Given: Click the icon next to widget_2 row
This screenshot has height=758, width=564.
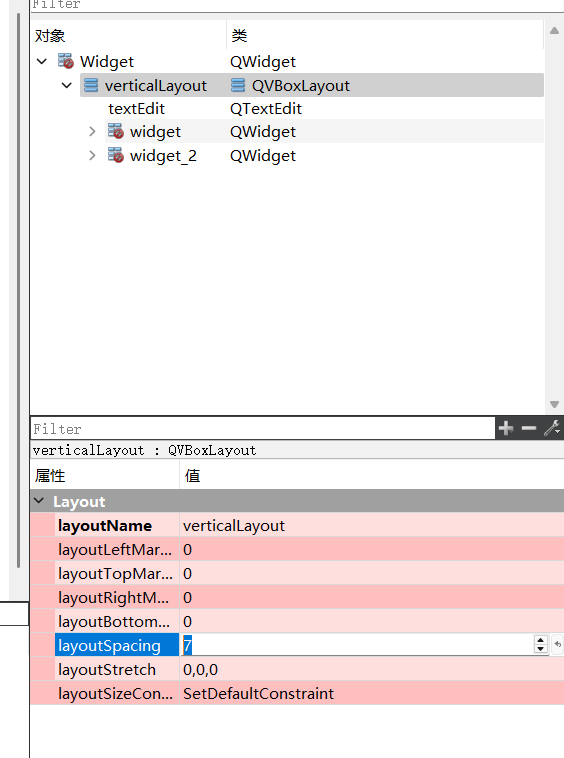Looking at the screenshot, I should [116, 155].
